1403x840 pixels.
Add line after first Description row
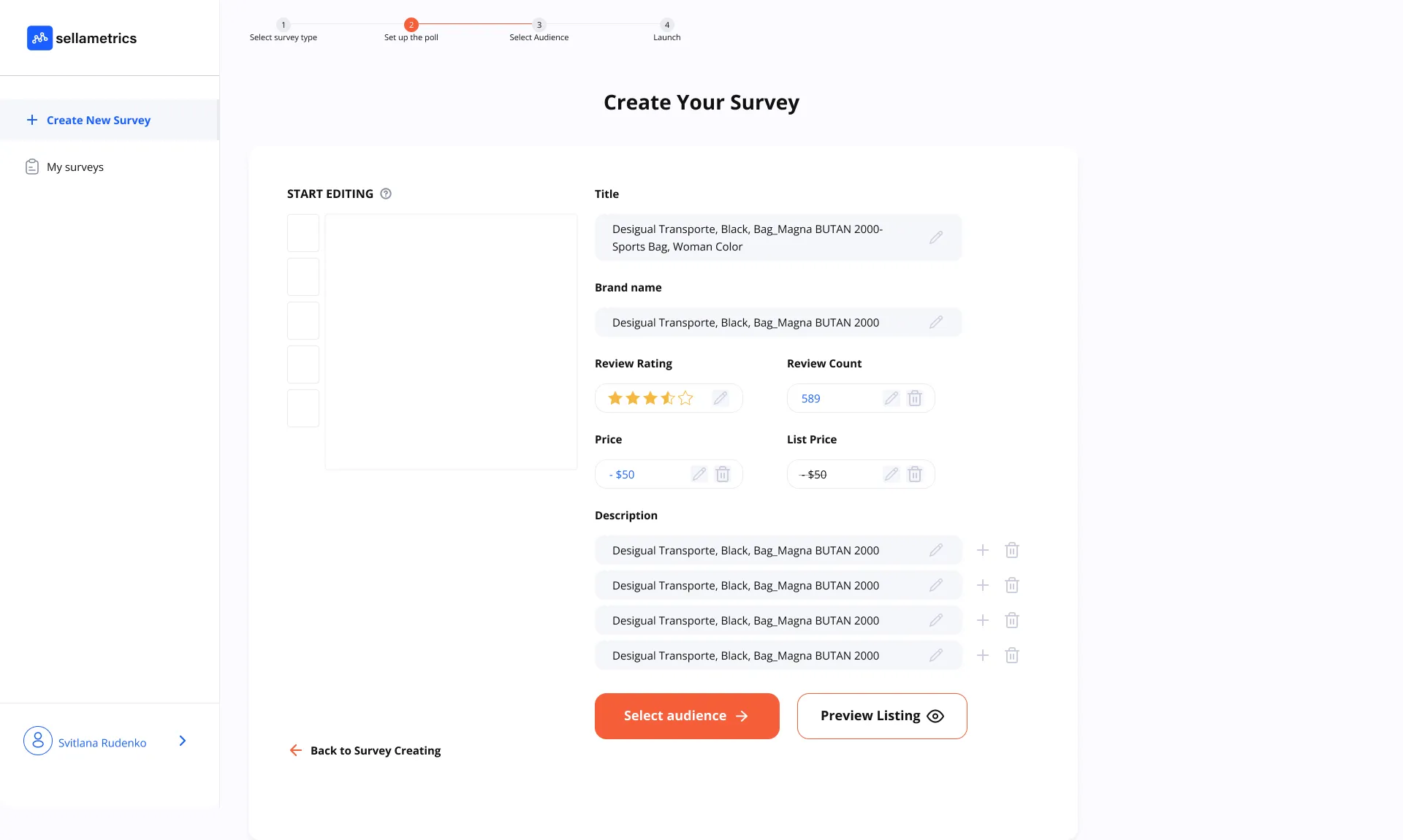[x=983, y=550]
